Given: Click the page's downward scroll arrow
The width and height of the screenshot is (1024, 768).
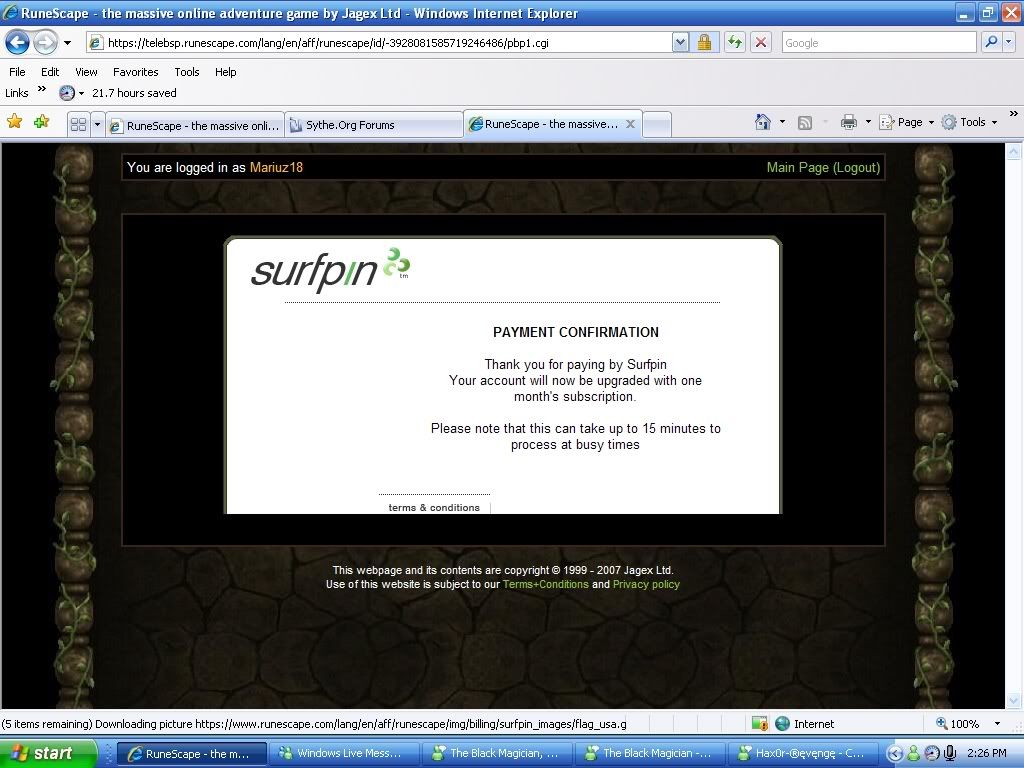Looking at the screenshot, I should click(x=1014, y=701).
